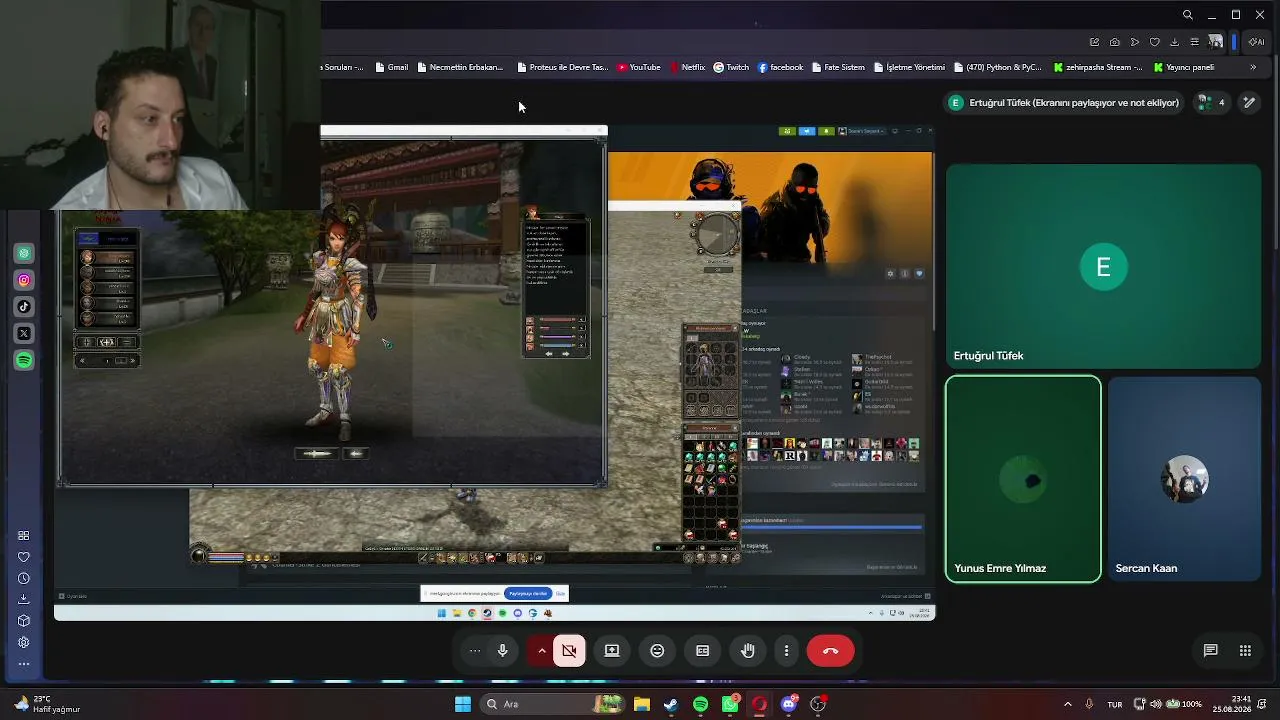Open the Meet in-call chat panel

(x=1210, y=651)
